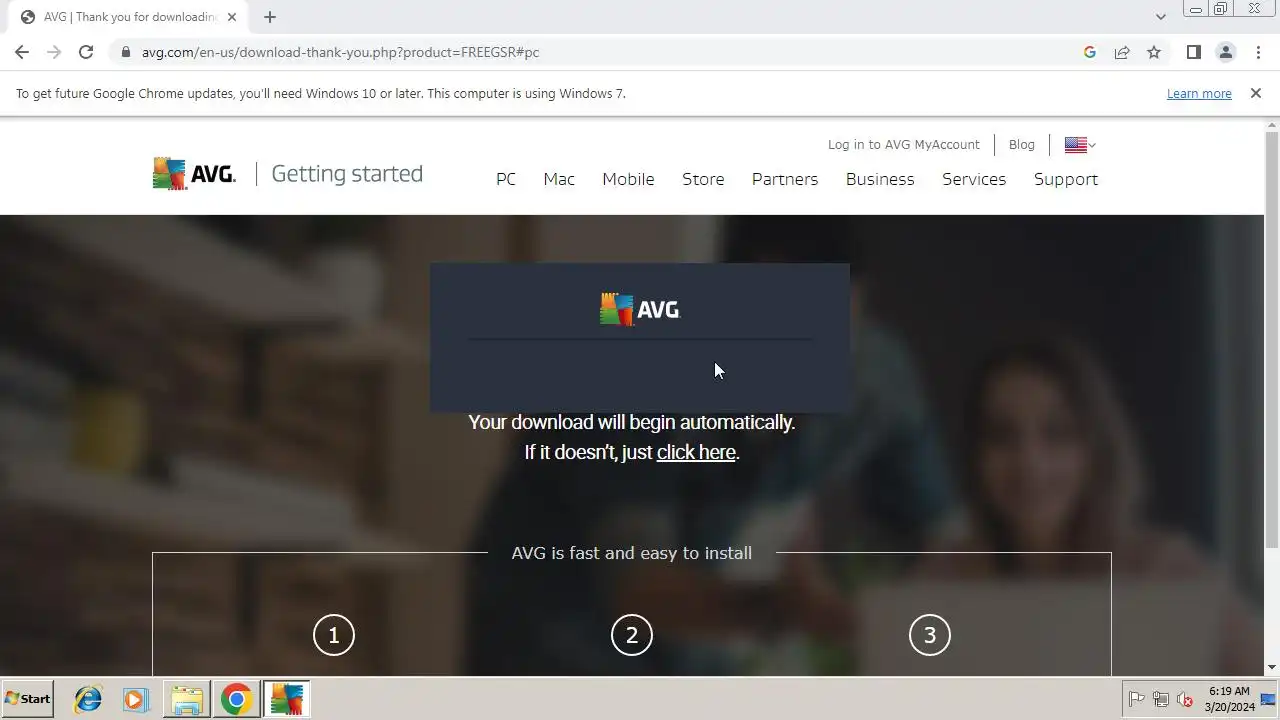Expand the US flag language selector
Image resolution: width=1280 pixels, height=720 pixels.
pyautogui.click(x=1080, y=145)
